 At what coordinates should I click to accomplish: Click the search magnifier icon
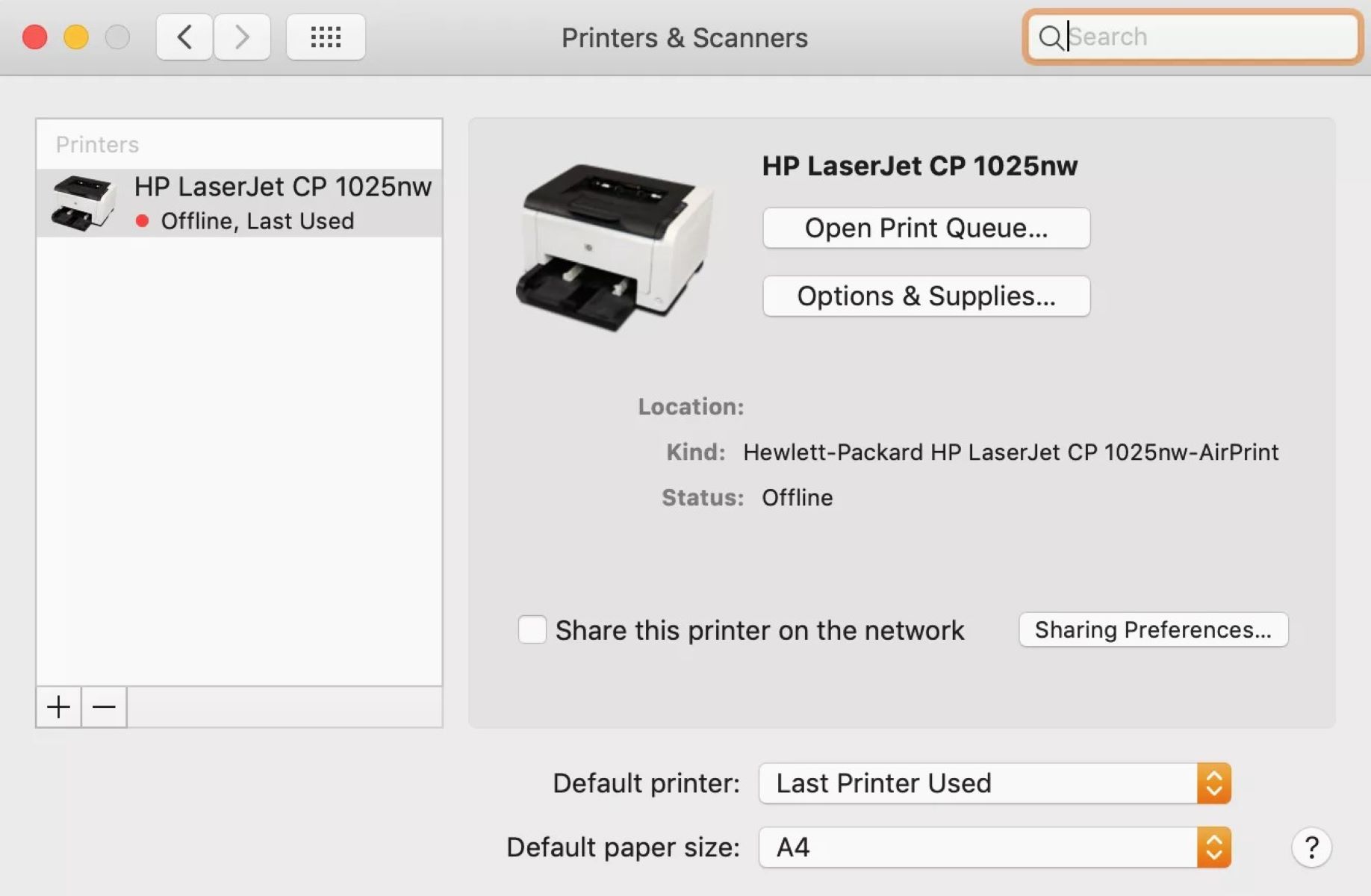coord(1051,37)
